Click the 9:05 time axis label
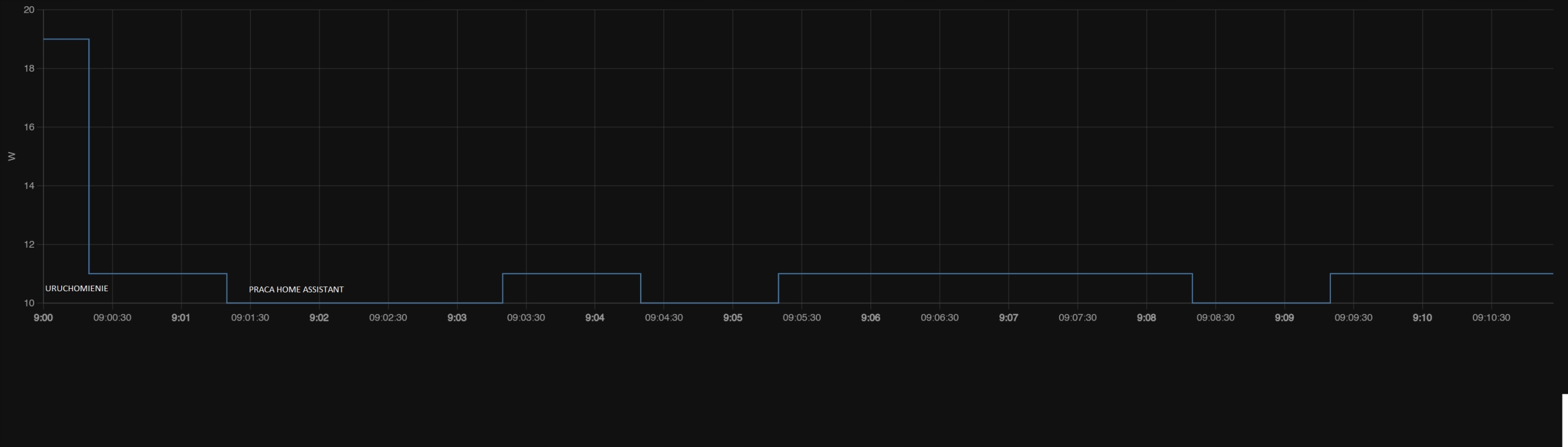The image size is (1568, 447). 733,318
